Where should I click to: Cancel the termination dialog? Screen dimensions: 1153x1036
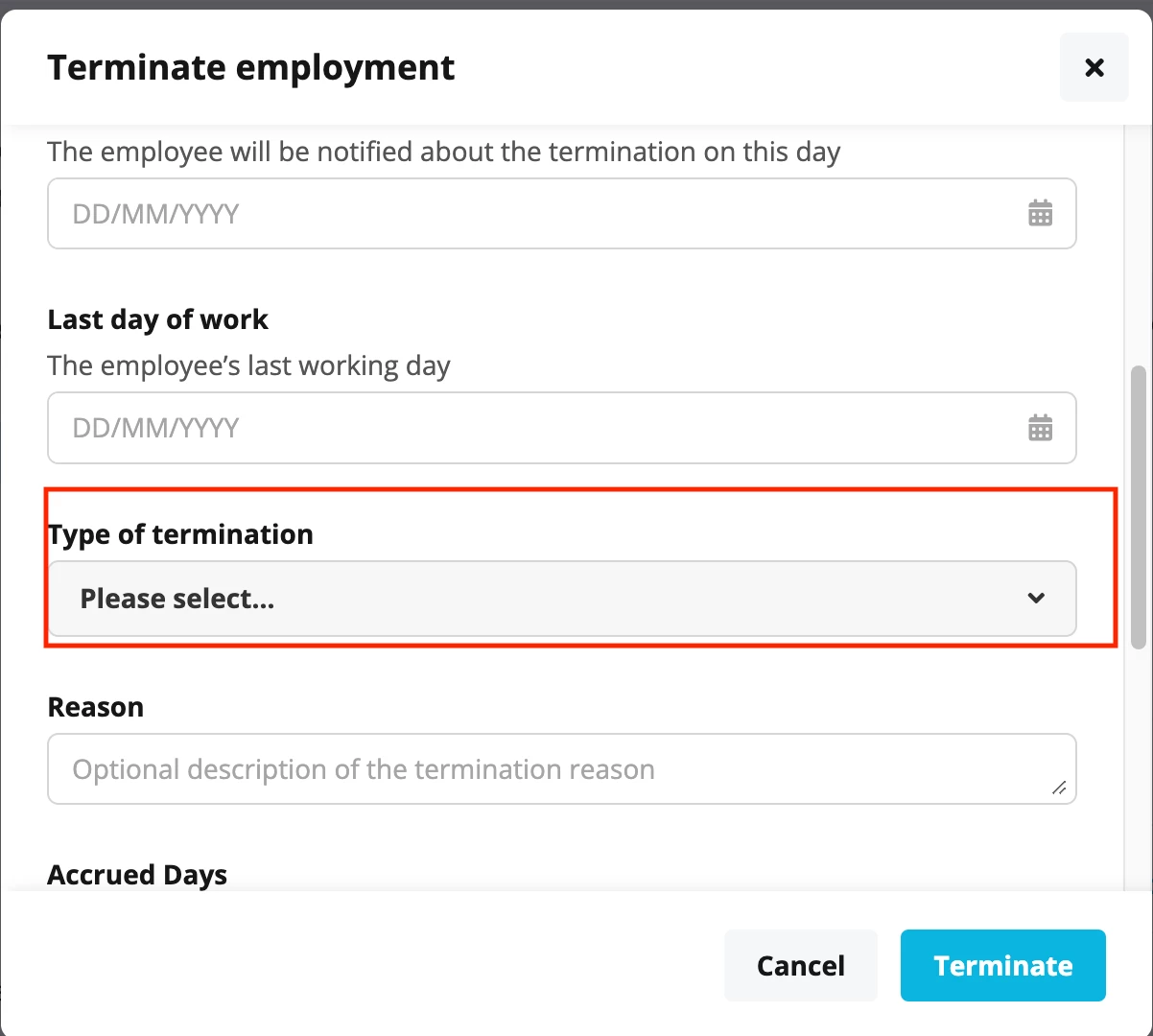click(801, 965)
